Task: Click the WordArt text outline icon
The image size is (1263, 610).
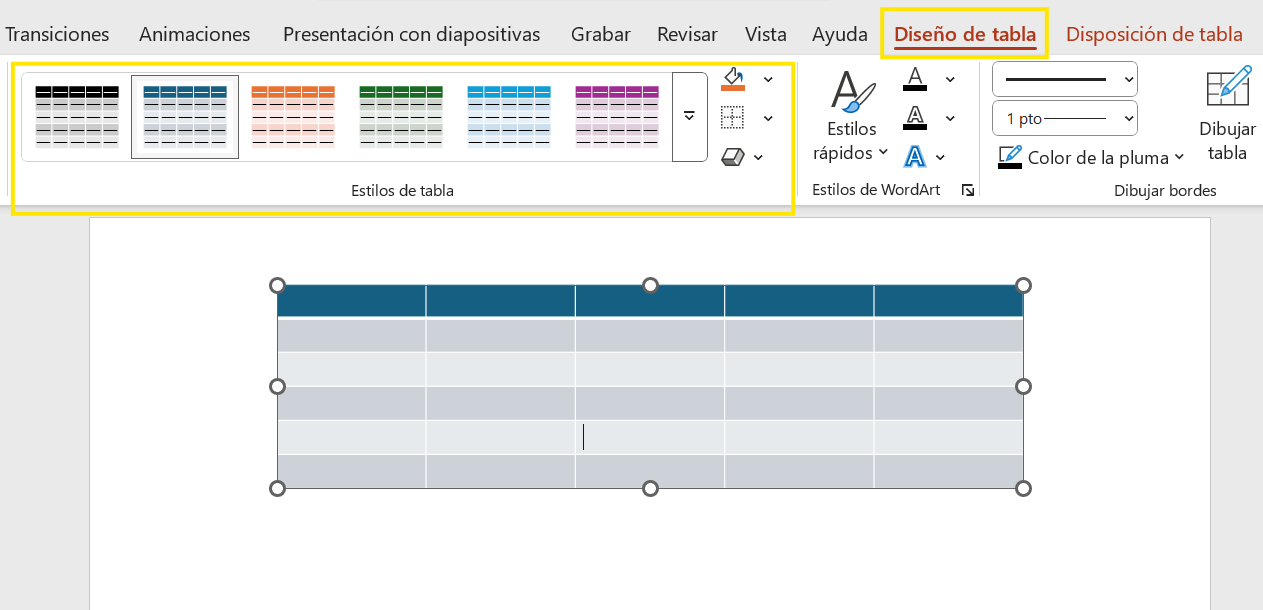Action: pos(914,118)
